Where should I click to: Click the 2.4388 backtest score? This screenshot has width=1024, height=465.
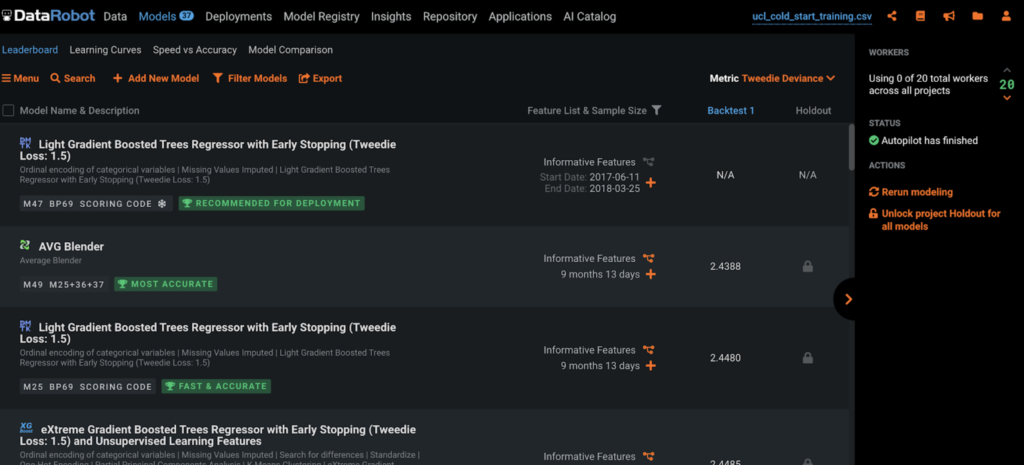point(726,266)
